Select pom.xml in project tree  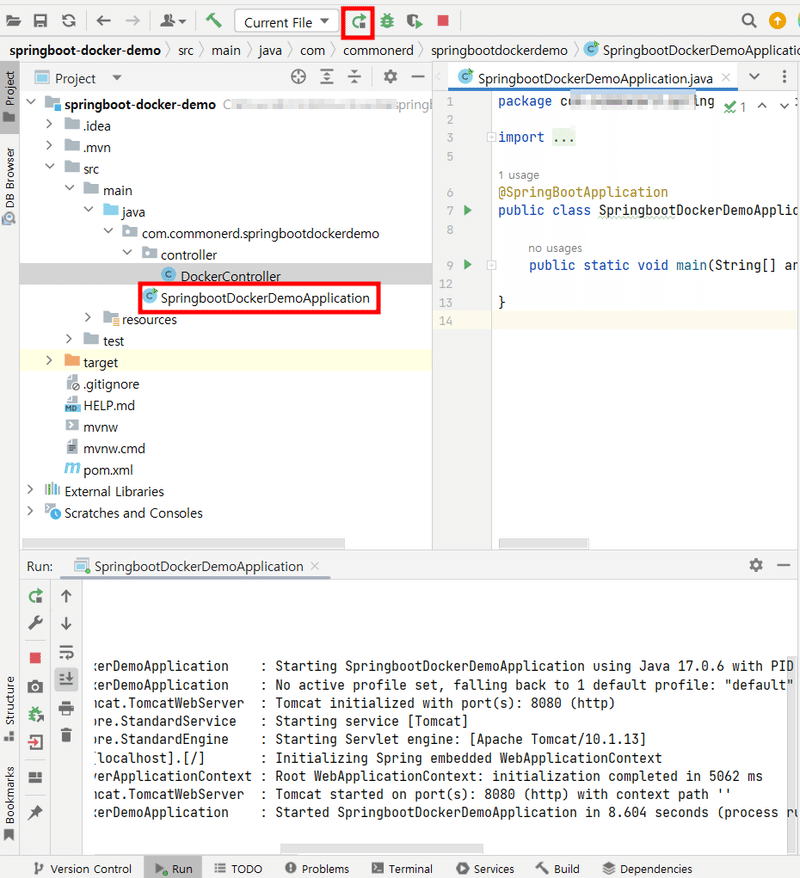click(x=108, y=470)
